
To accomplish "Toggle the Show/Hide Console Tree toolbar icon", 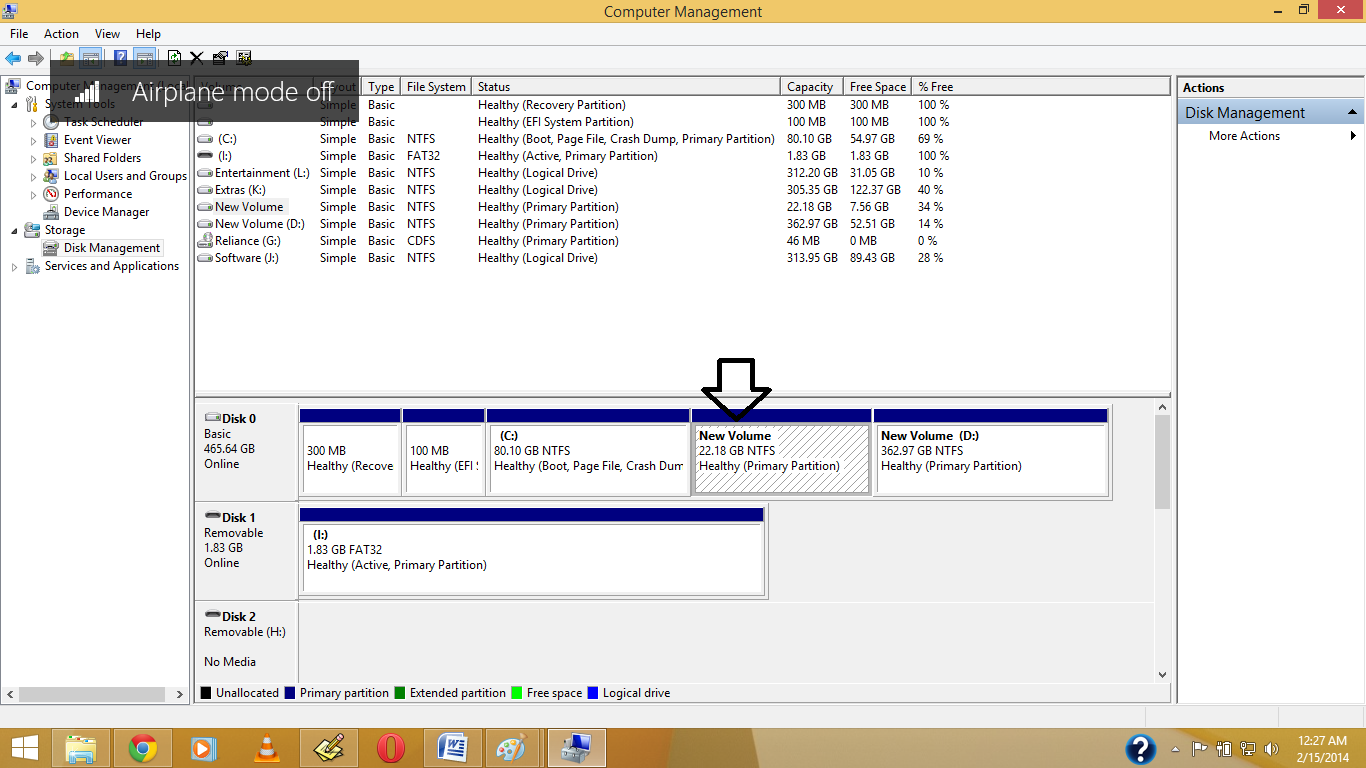I will pos(91,58).
